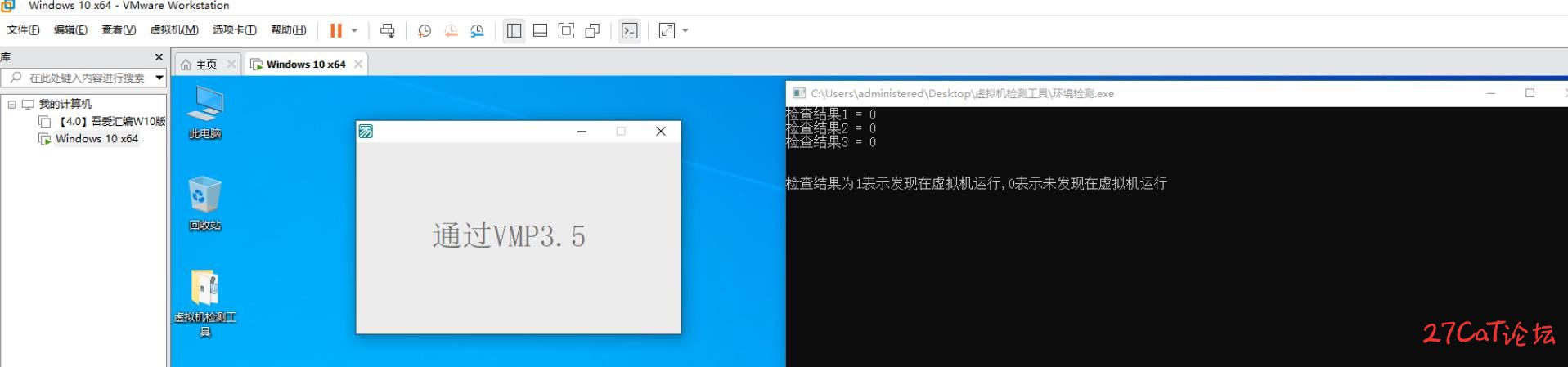Select the 【4.0】吾爱汇编W10版 virtual machine
The width and height of the screenshot is (1568, 367).
[x=112, y=121]
